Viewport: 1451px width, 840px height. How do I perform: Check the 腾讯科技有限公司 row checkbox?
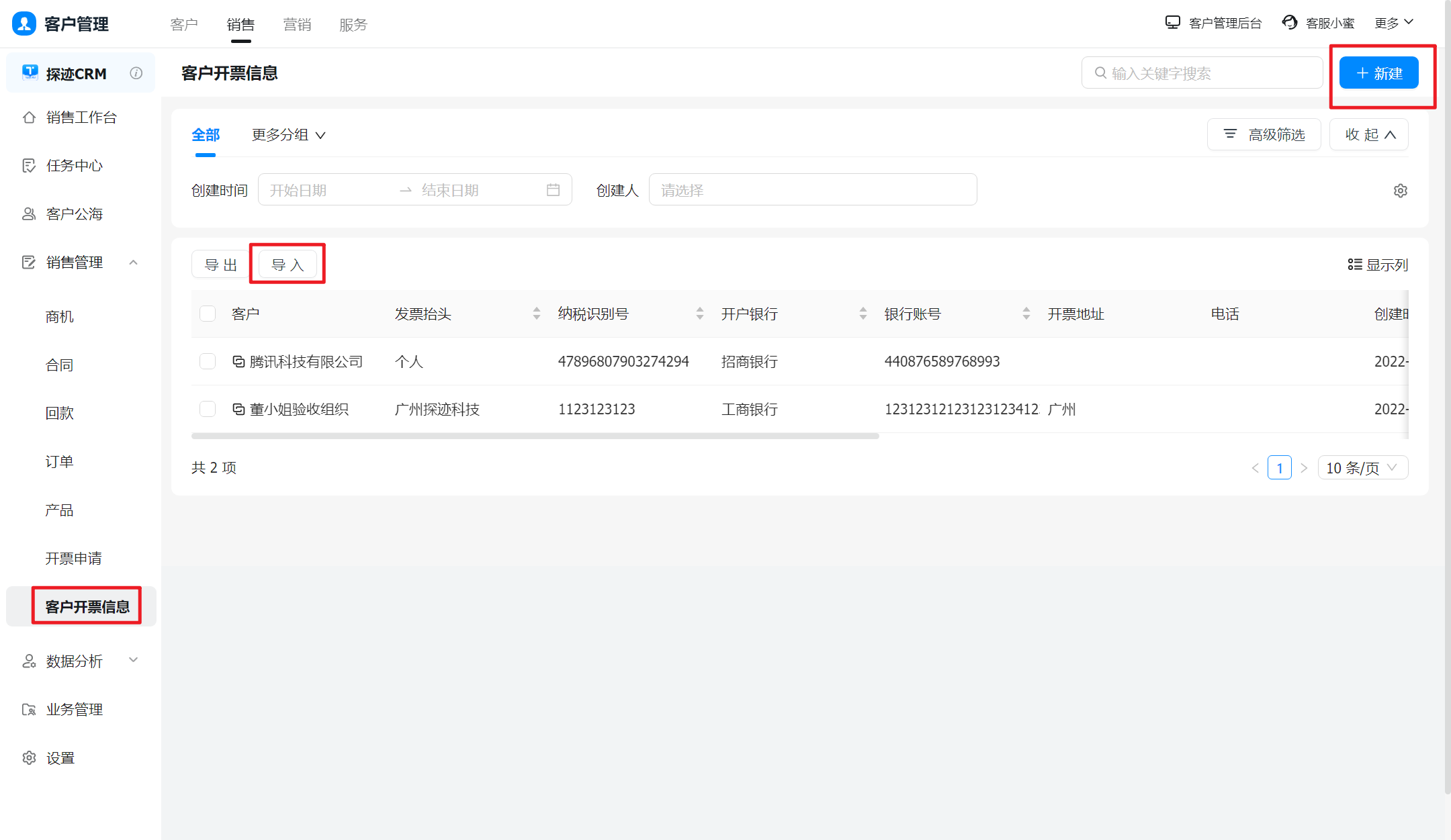coord(208,362)
